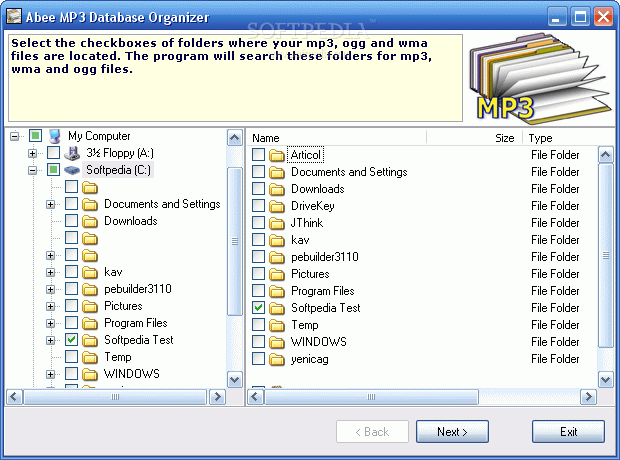Click Program Files folder icon in list
The width and height of the screenshot is (620, 460).
277,292
